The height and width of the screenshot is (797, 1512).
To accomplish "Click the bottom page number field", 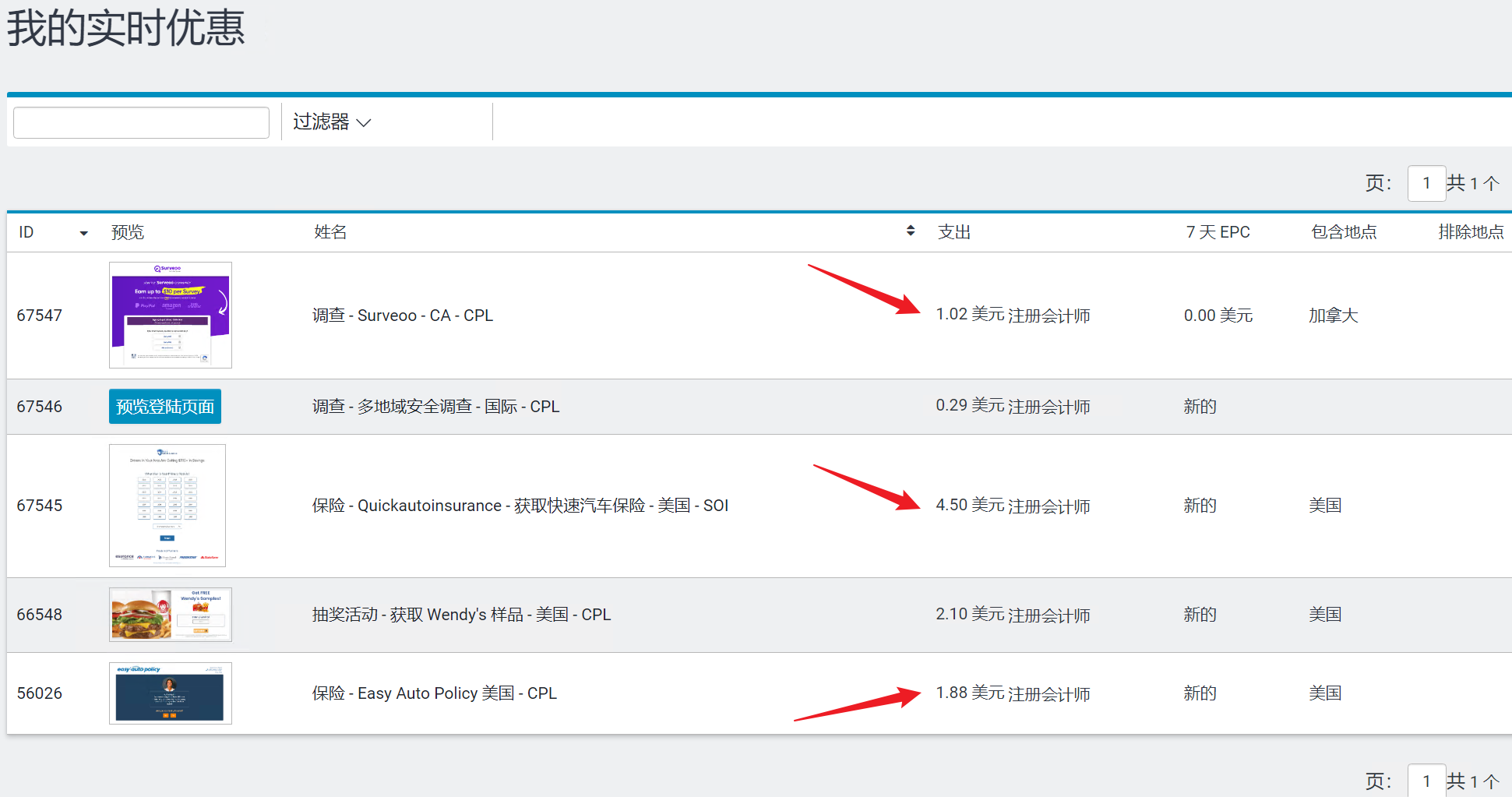I will [1426, 781].
